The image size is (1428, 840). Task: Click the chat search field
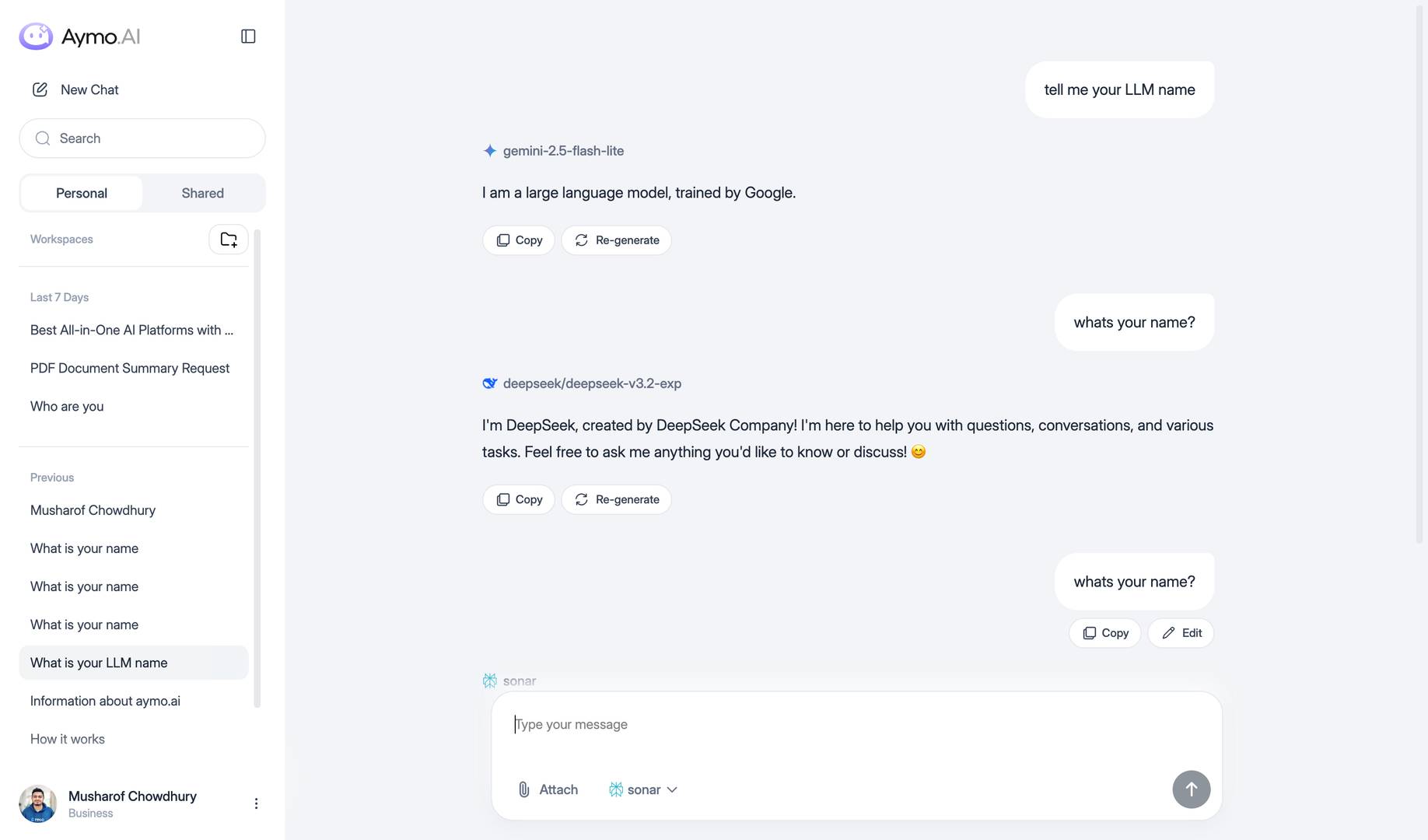pos(142,138)
